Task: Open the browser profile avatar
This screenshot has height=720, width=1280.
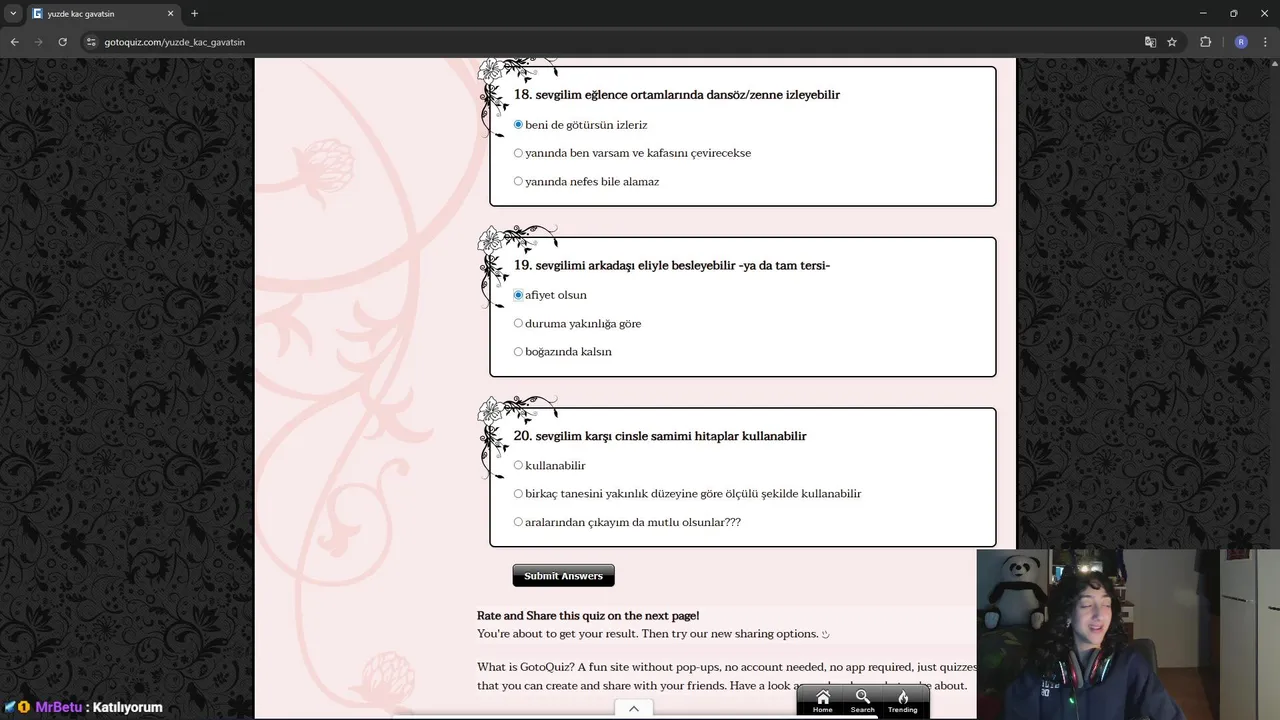Action: [x=1241, y=42]
